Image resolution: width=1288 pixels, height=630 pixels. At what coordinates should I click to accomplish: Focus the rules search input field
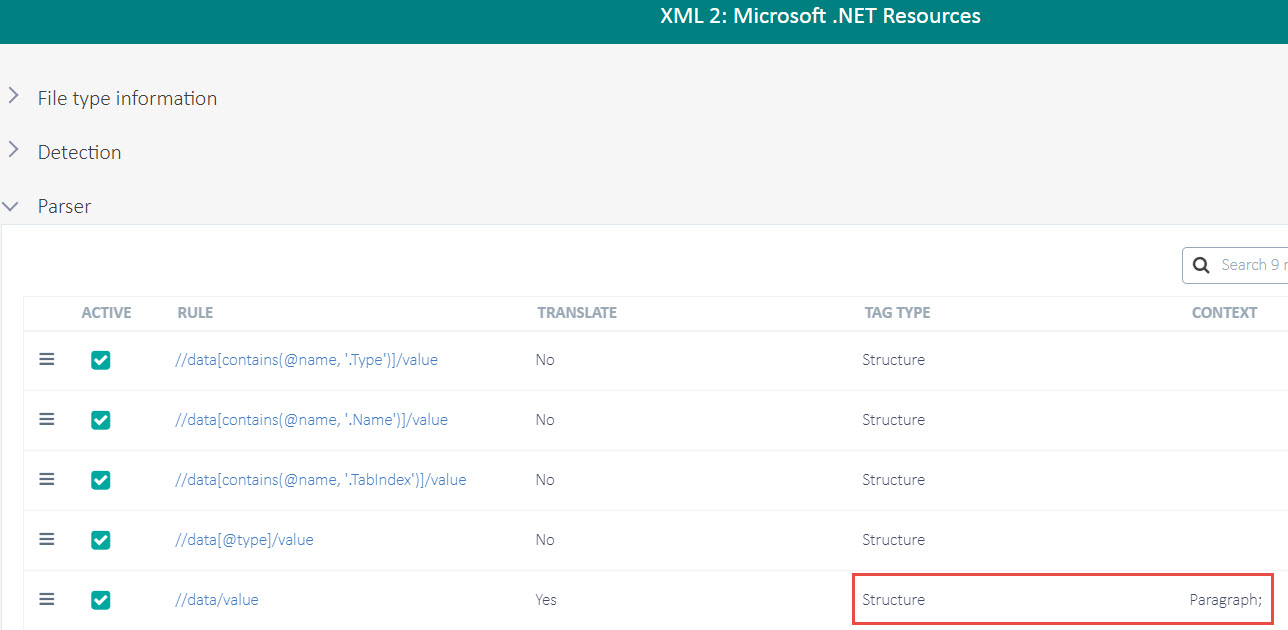click(1250, 266)
